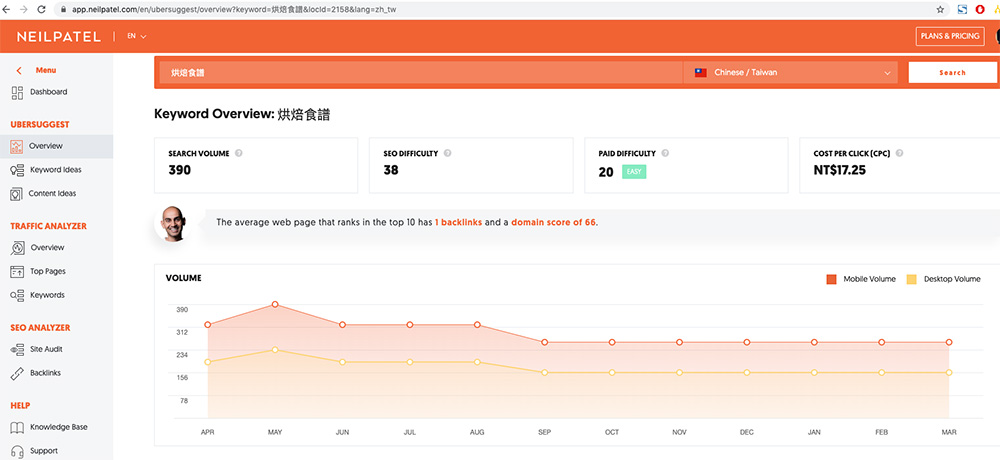1000x460 pixels.
Task: Open Dashboard in the sidebar
Action: pos(48,92)
